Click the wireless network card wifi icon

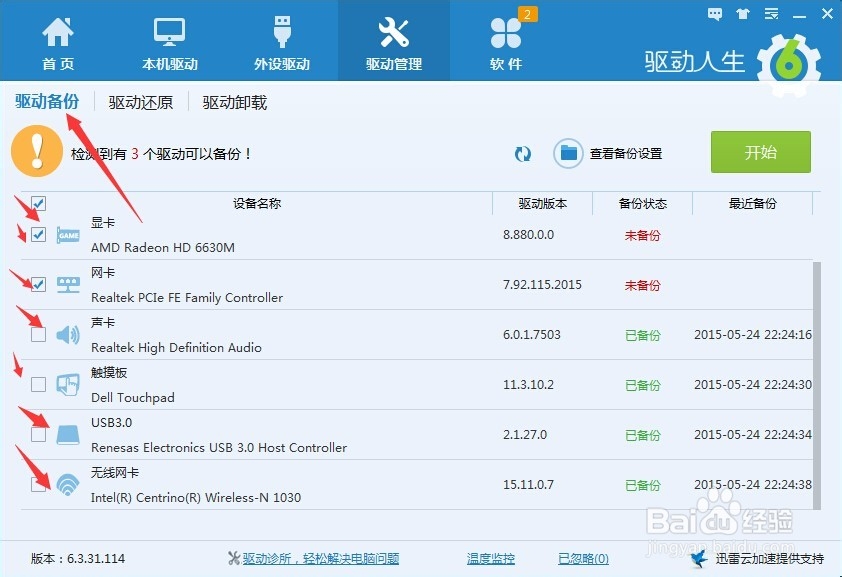[x=67, y=484]
